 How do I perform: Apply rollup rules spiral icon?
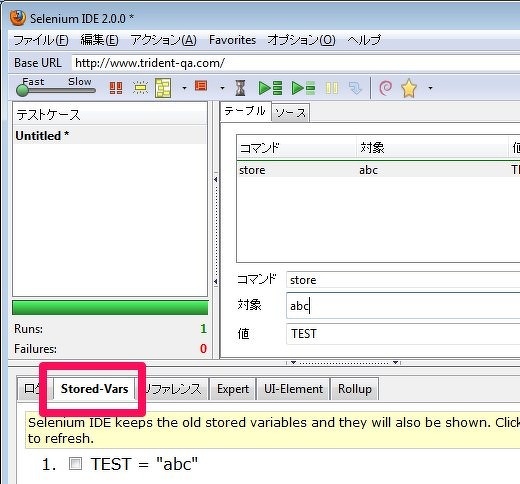(386, 88)
